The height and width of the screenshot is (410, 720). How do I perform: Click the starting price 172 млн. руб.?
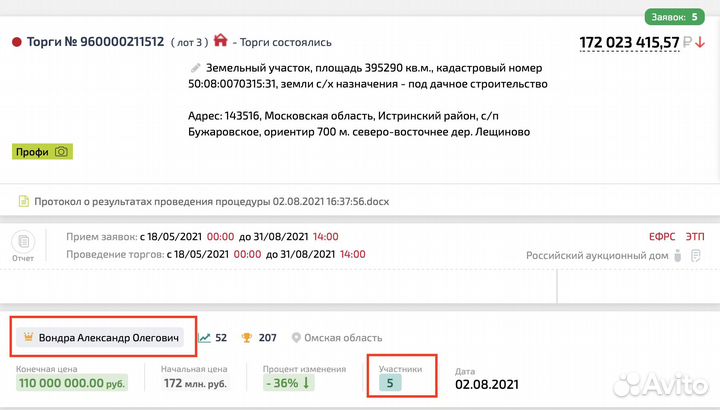click(x=195, y=383)
